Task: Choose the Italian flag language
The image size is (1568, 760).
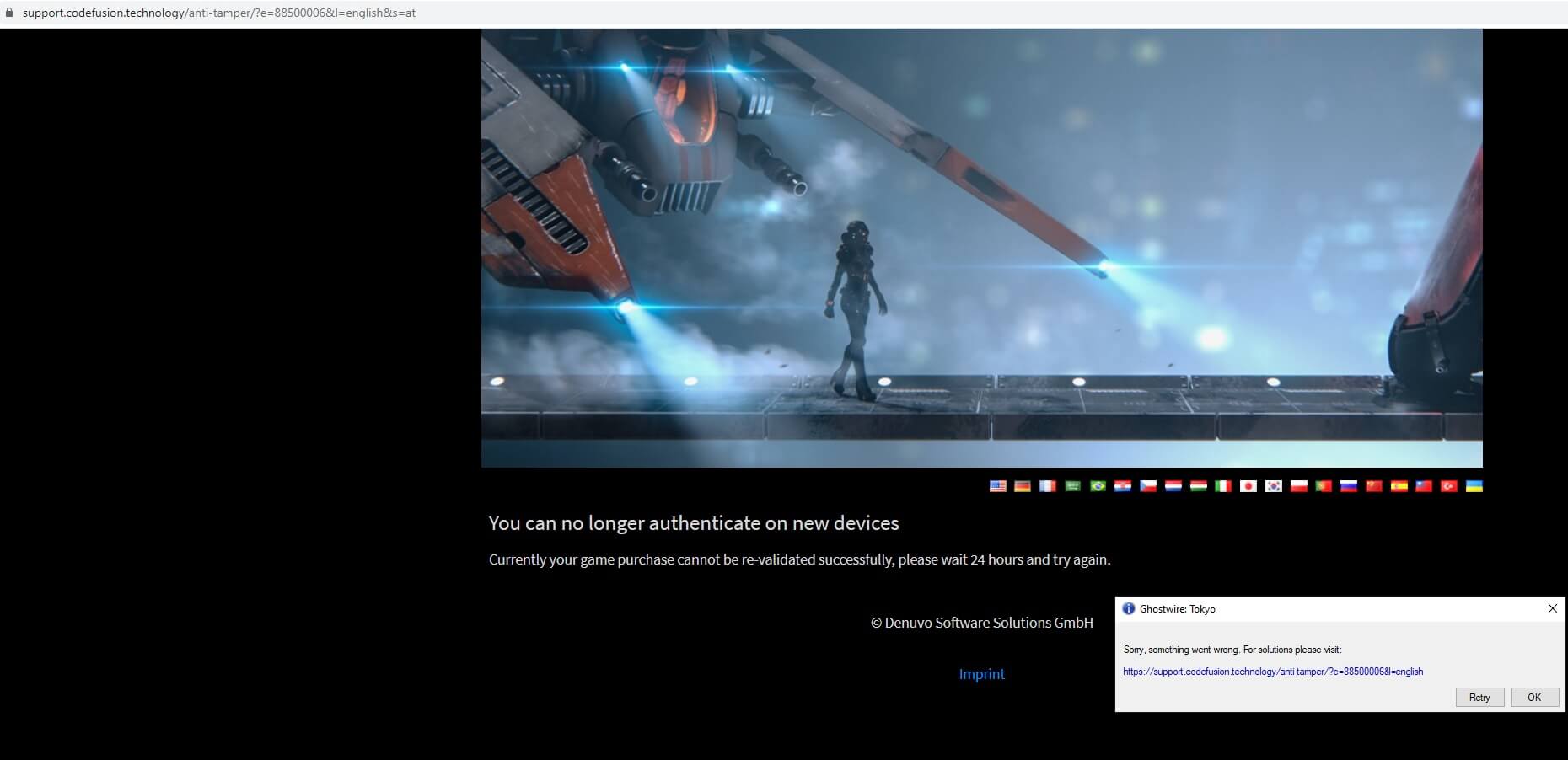Action: pos(1223,486)
